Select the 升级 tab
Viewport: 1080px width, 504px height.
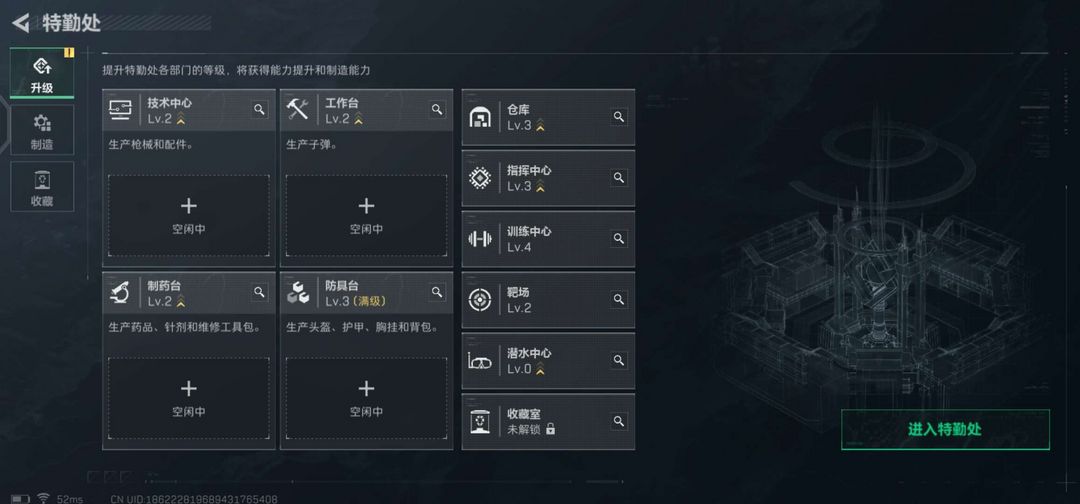click(x=42, y=73)
